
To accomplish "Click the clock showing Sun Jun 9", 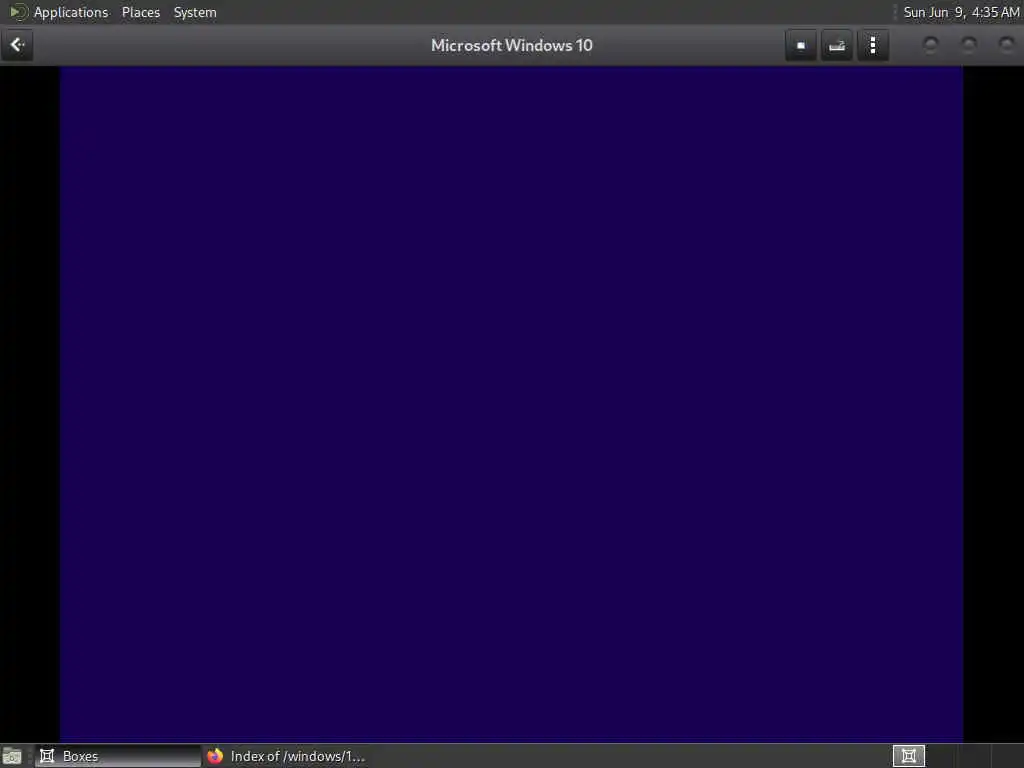I will (x=961, y=12).
